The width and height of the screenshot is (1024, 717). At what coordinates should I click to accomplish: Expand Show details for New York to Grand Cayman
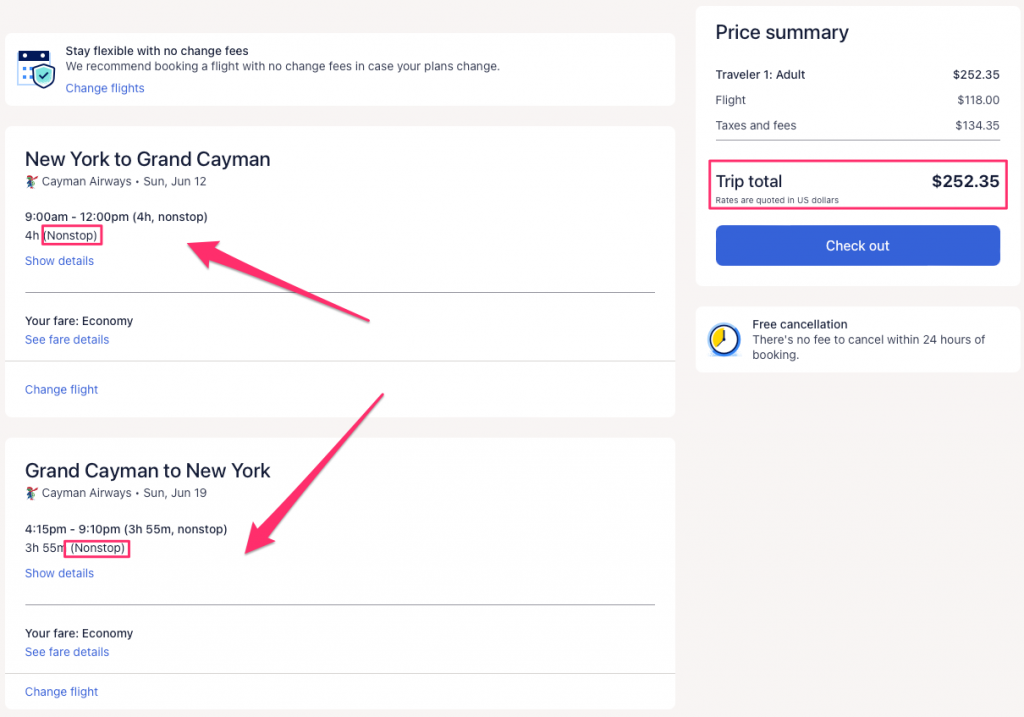(59, 261)
